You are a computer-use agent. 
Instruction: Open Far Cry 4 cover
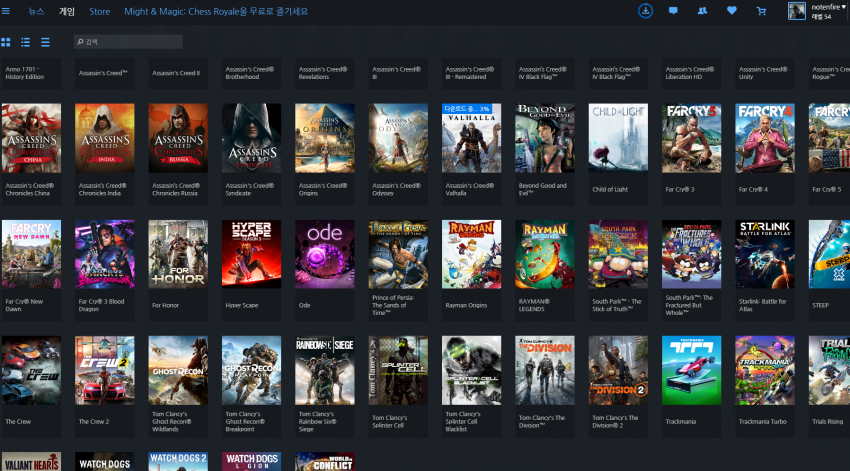pos(765,138)
